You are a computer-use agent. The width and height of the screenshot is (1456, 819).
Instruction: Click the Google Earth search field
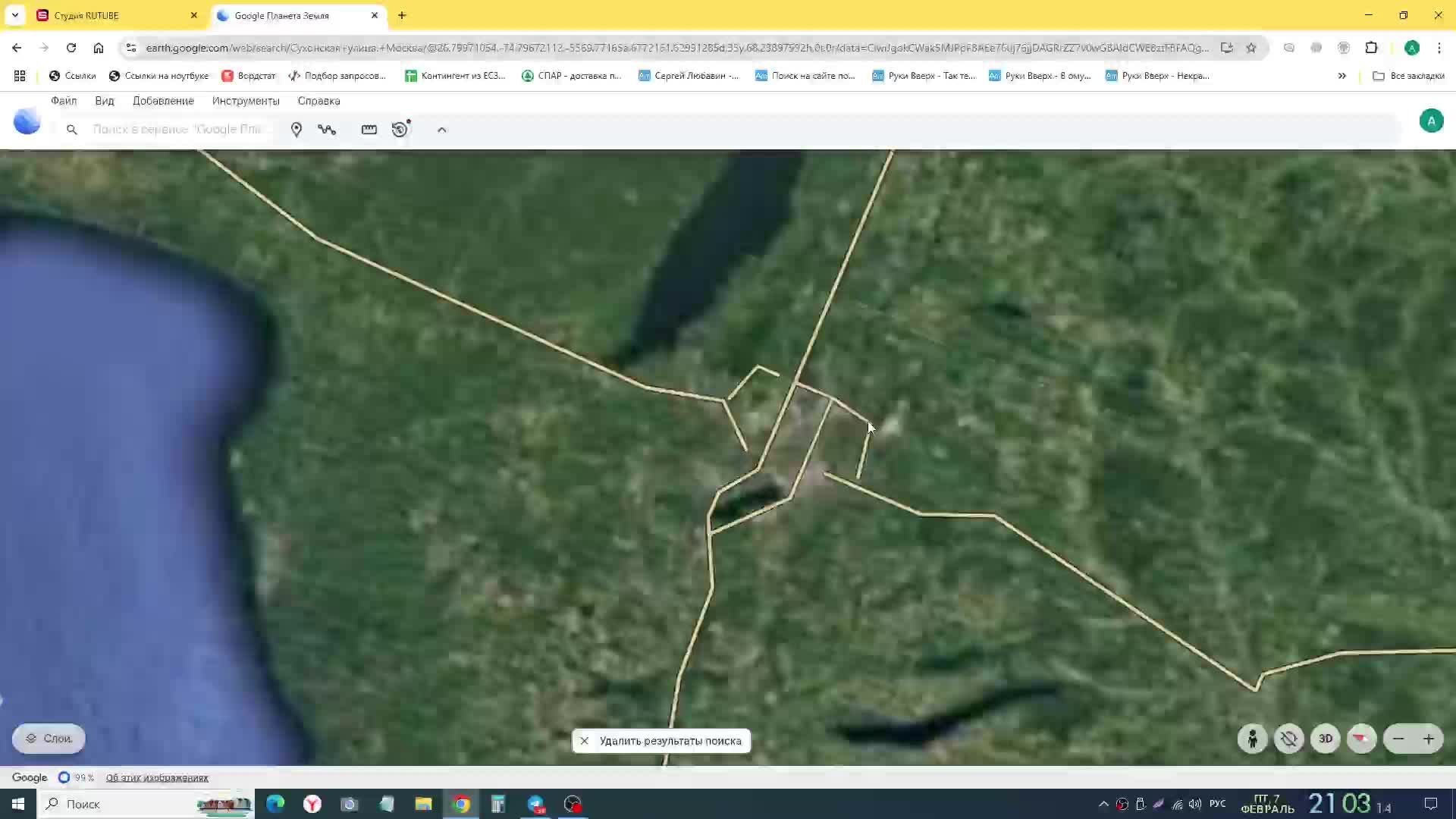[x=178, y=130]
